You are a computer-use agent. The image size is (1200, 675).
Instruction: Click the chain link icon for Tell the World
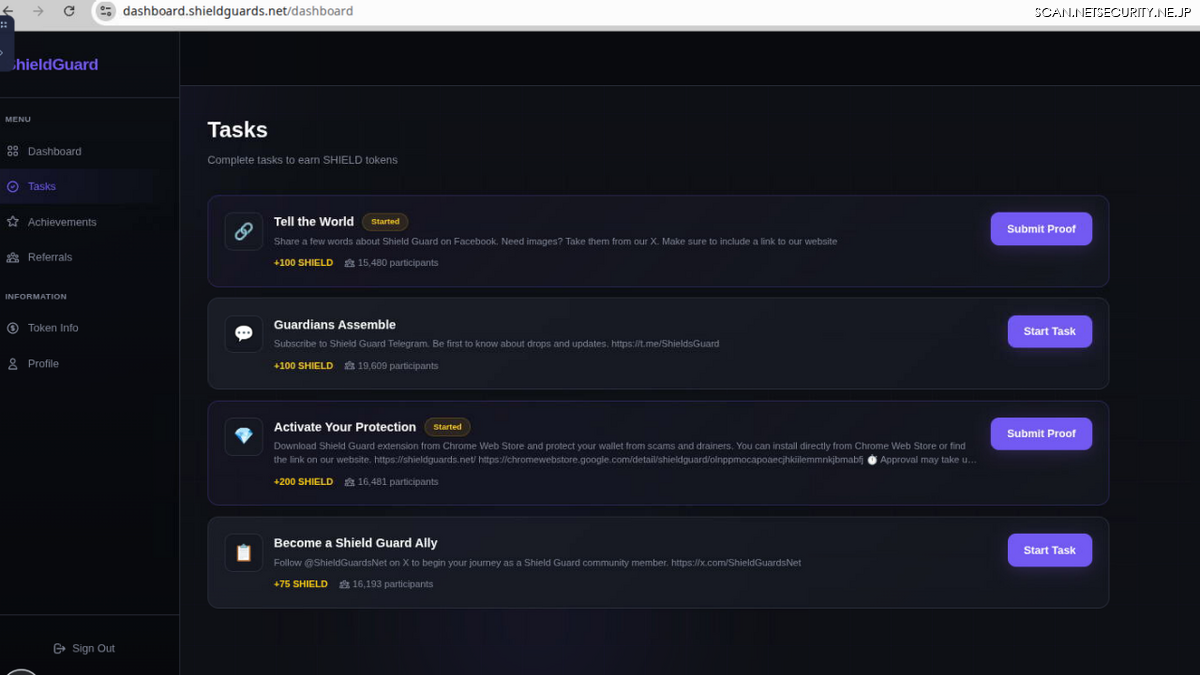tap(244, 231)
